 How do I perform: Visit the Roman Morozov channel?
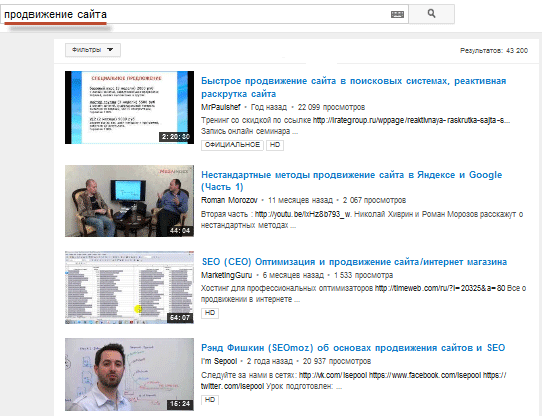pos(229,200)
